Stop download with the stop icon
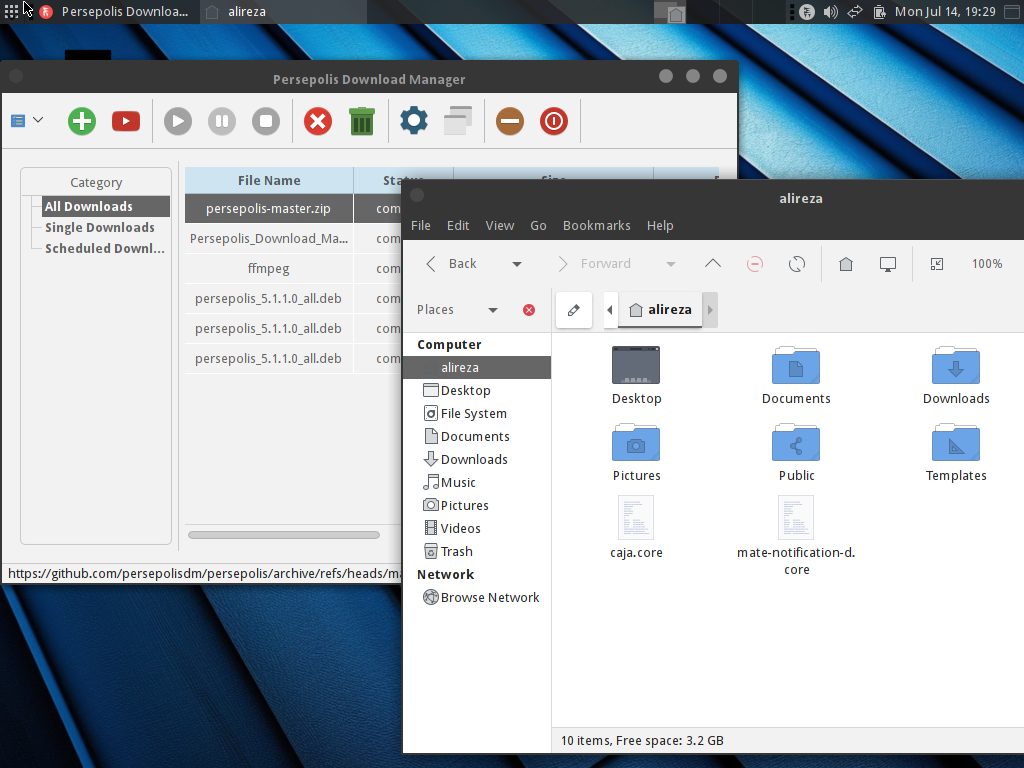This screenshot has width=1024, height=768. [x=266, y=121]
